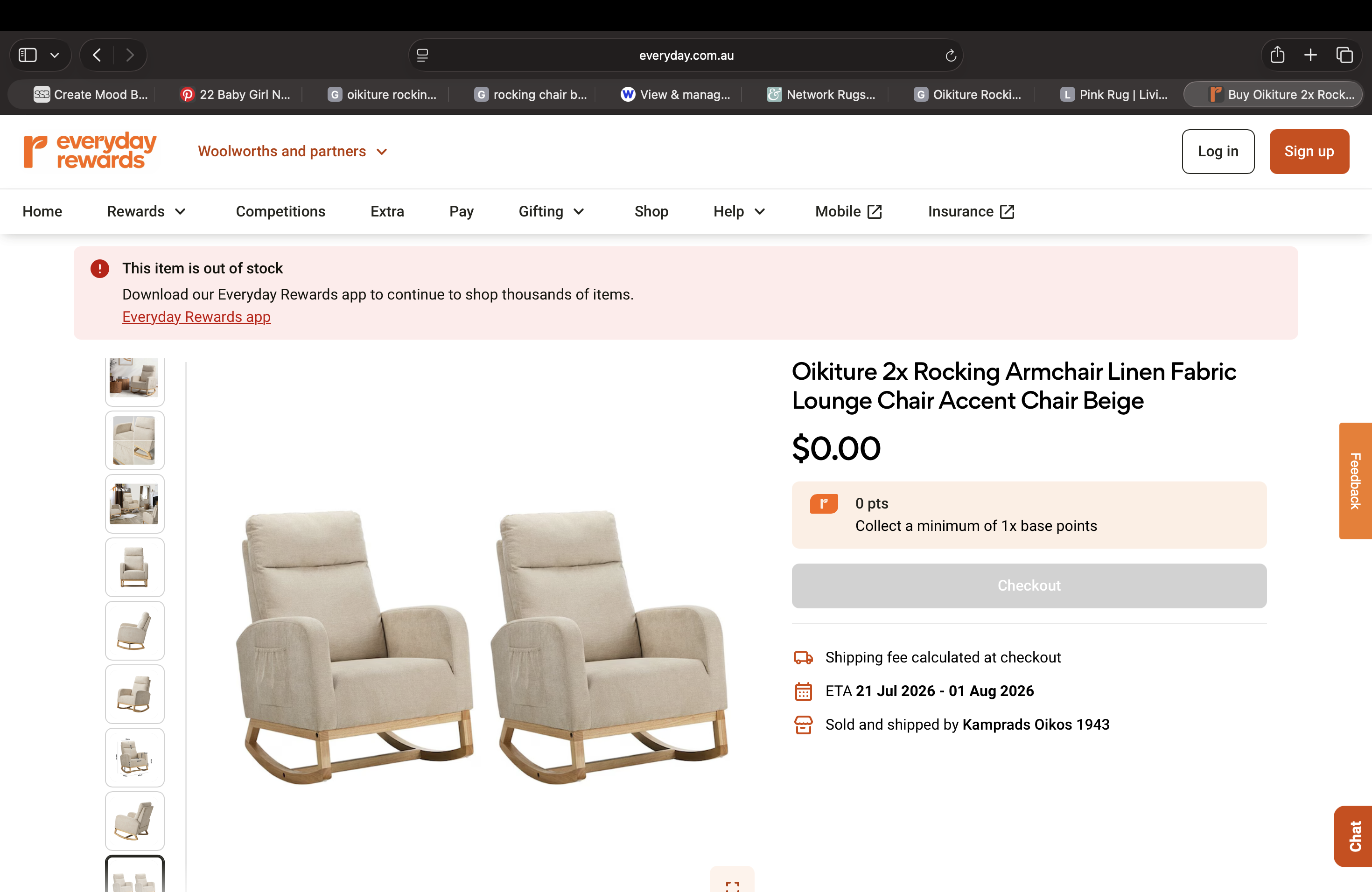Expand the Gifting menu

[x=552, y=211]
